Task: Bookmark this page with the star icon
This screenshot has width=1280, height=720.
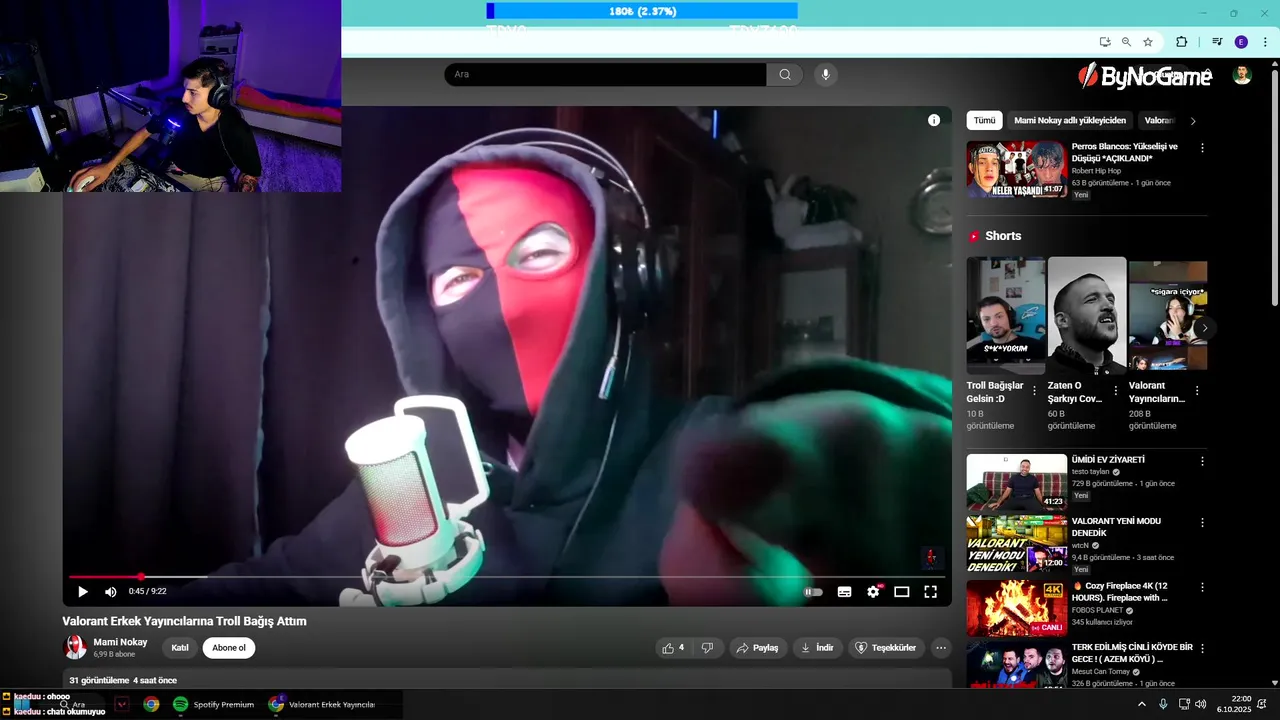Action: (x=1148, y=42)
